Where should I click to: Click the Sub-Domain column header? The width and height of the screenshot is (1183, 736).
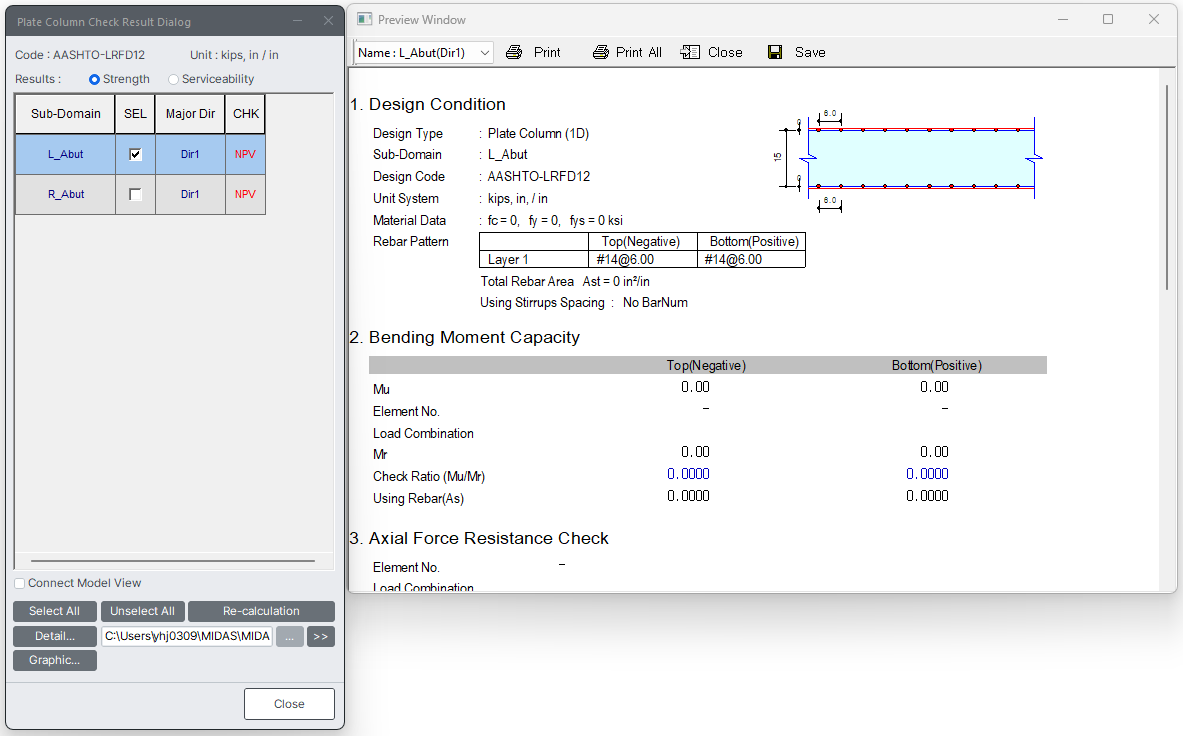(66, 114)
